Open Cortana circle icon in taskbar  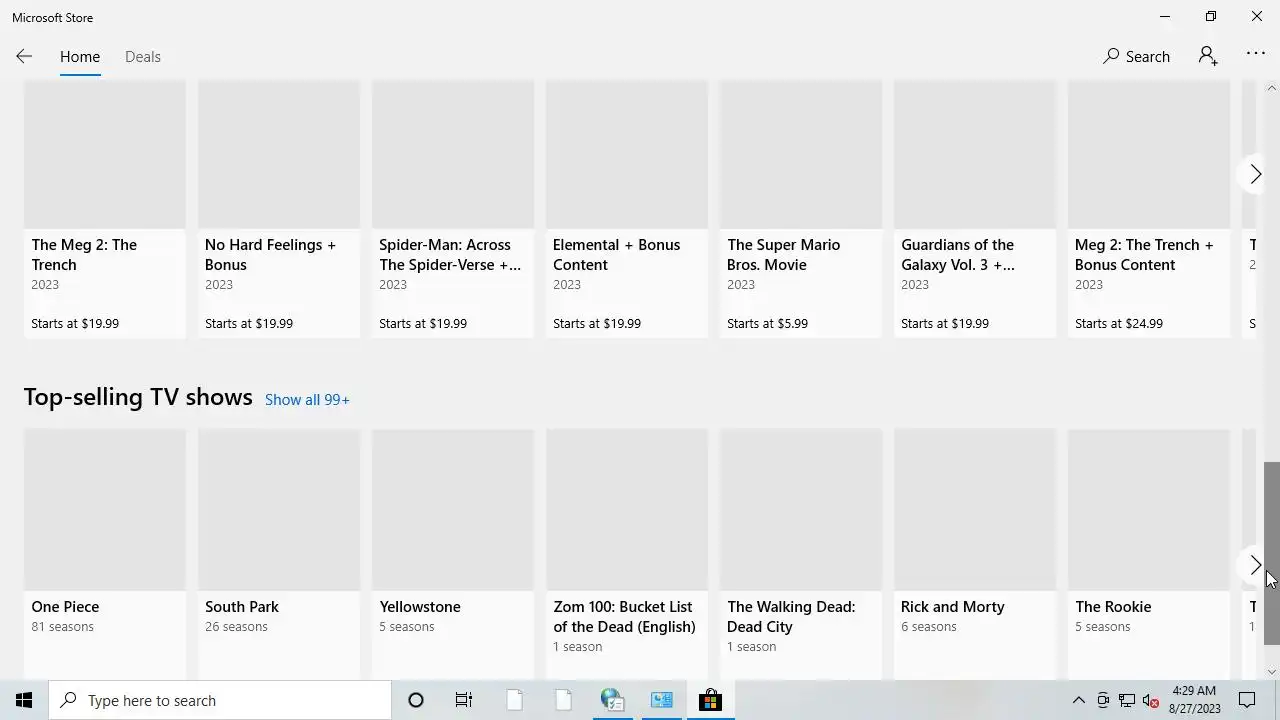click(416, 700)
